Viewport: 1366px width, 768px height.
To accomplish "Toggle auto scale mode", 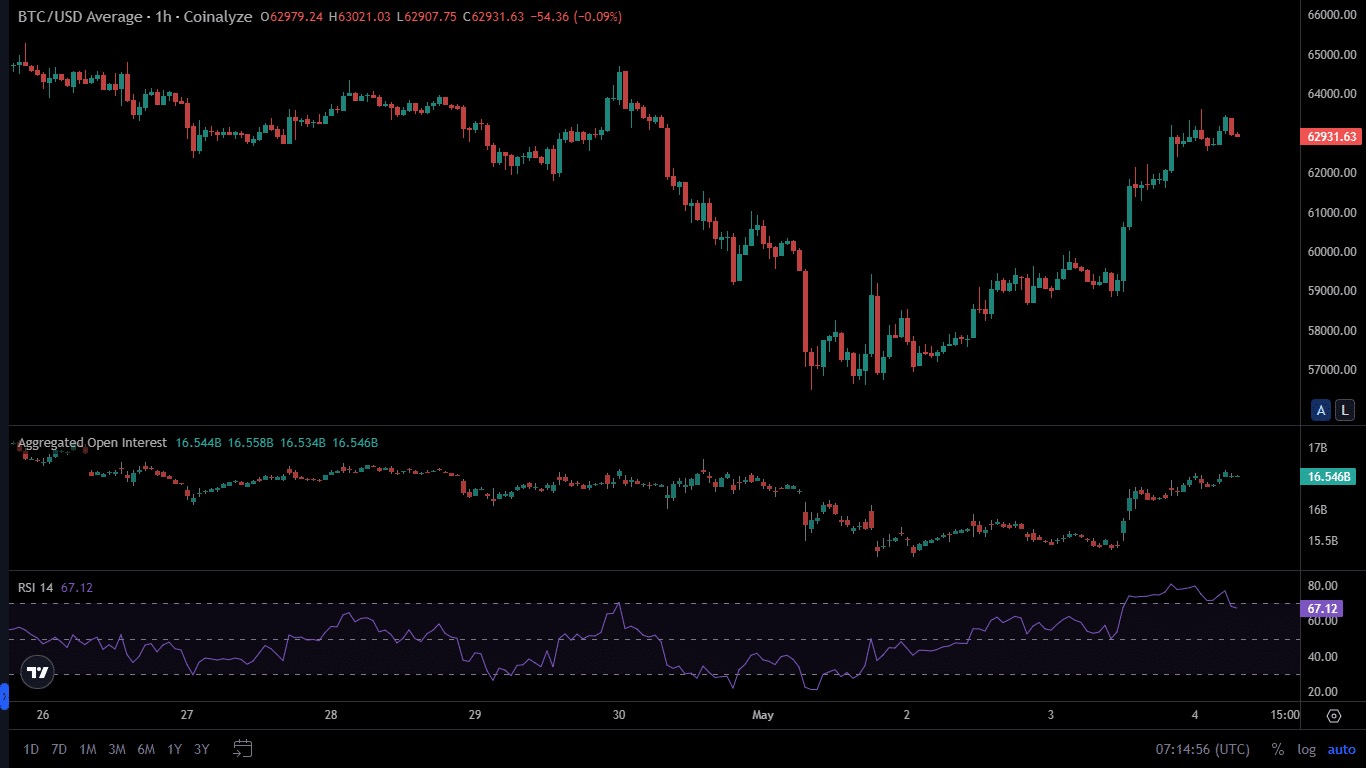I will click(x=1341, y=749).
